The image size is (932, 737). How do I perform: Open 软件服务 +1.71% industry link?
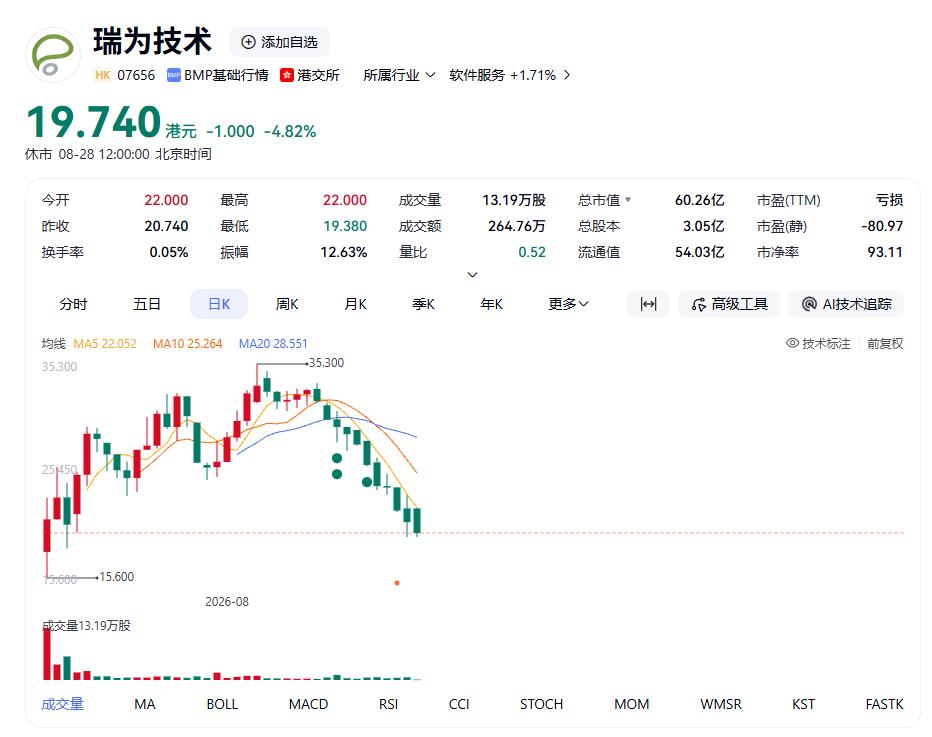(509, 75)
